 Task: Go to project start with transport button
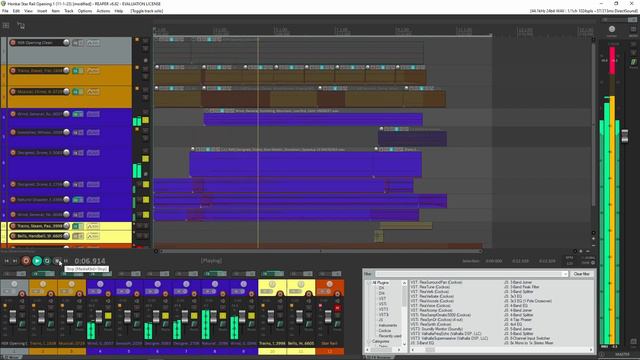pos(7,261)
